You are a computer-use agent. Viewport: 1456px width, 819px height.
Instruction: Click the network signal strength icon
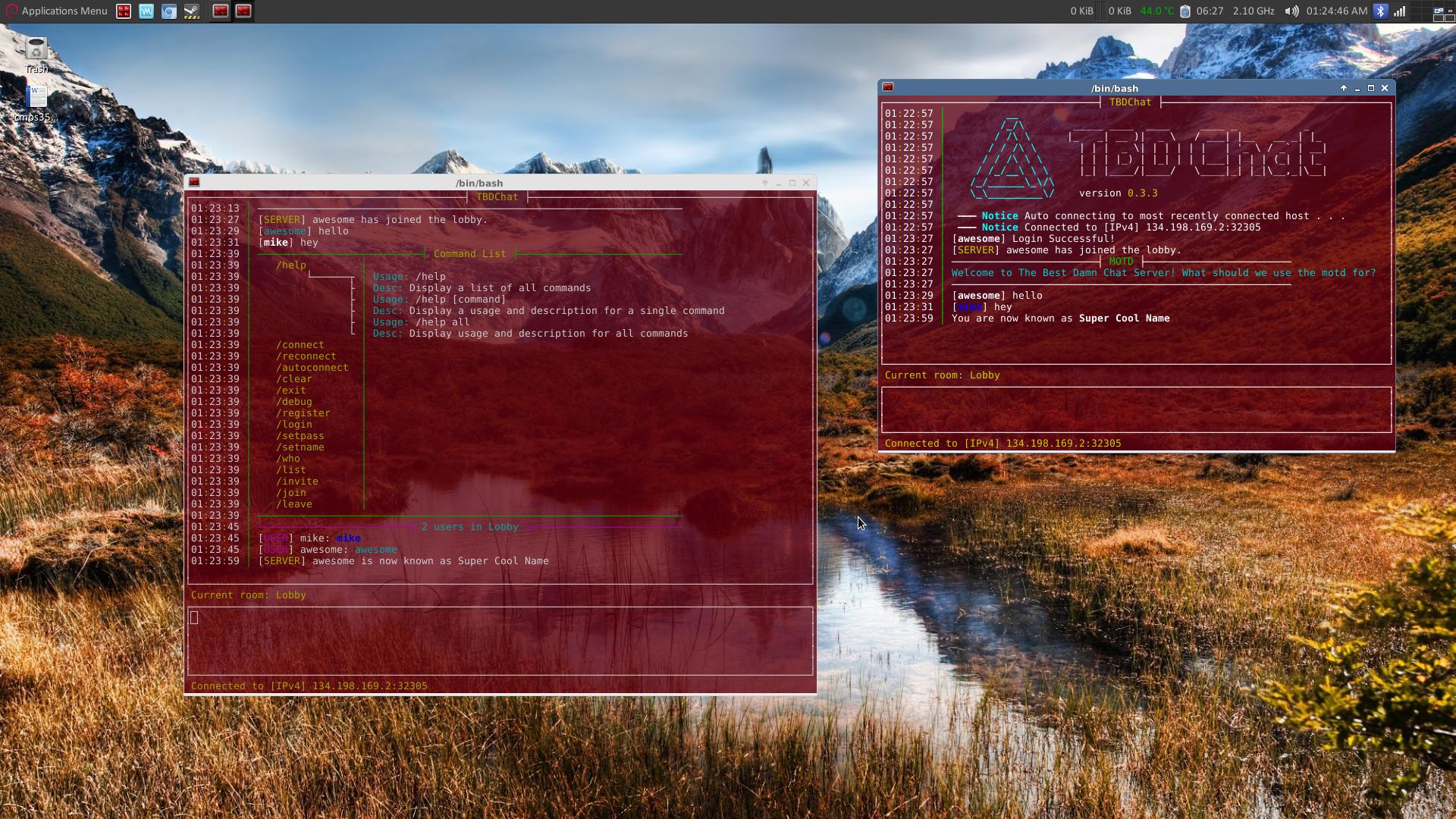point(1400,11)
